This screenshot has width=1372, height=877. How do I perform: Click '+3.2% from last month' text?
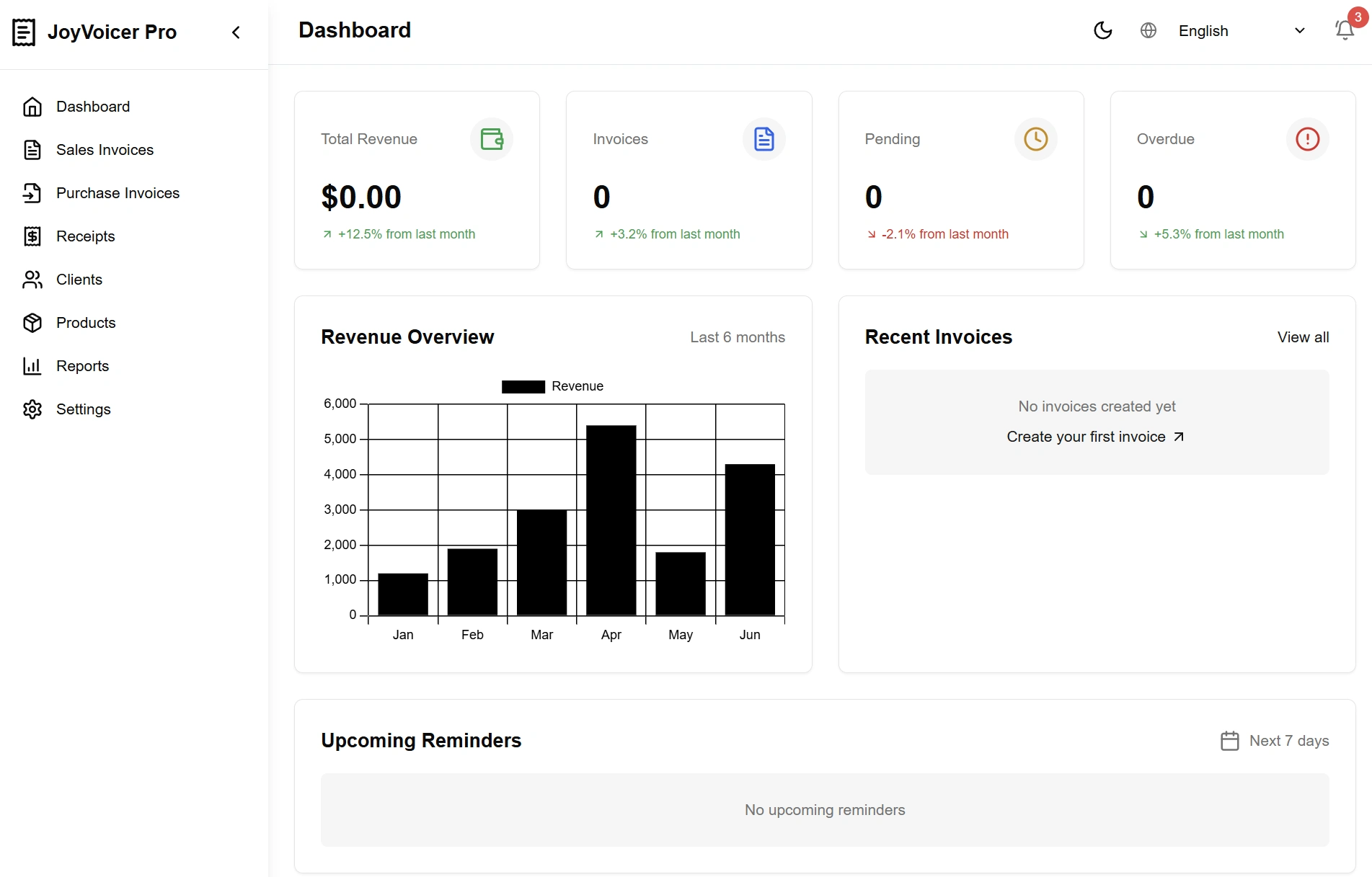[x=675, y=234]
